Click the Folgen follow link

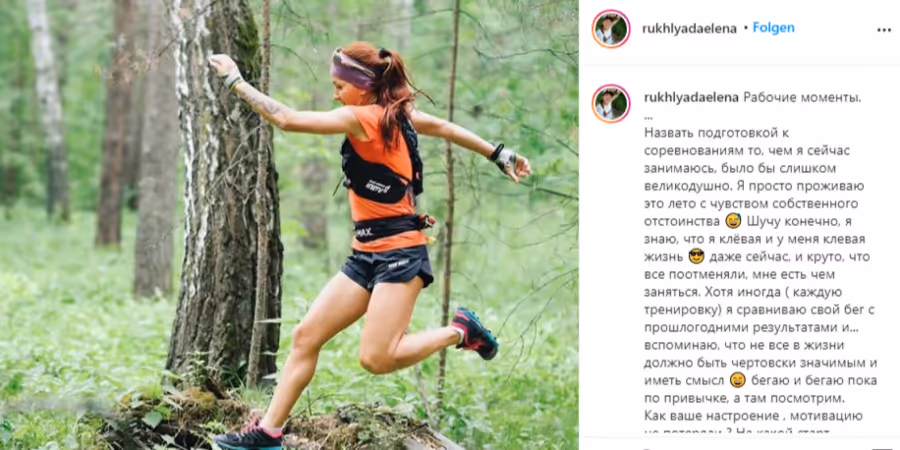click(773, 28)
